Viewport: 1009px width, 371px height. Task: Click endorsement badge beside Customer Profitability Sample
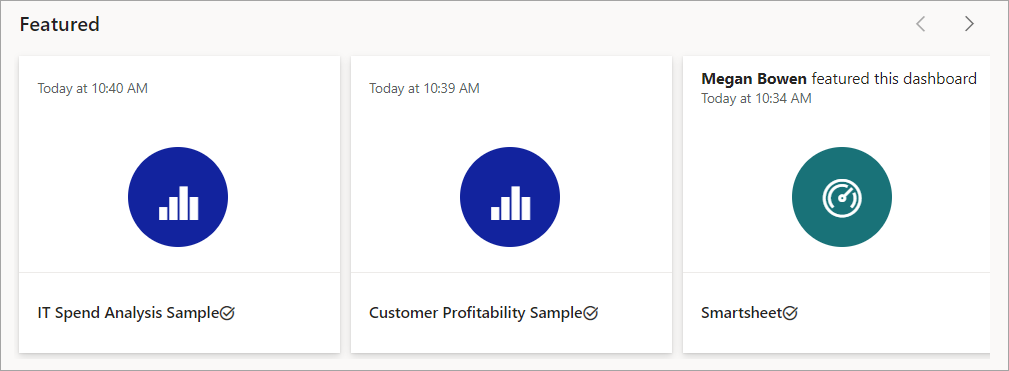[591, 313]
